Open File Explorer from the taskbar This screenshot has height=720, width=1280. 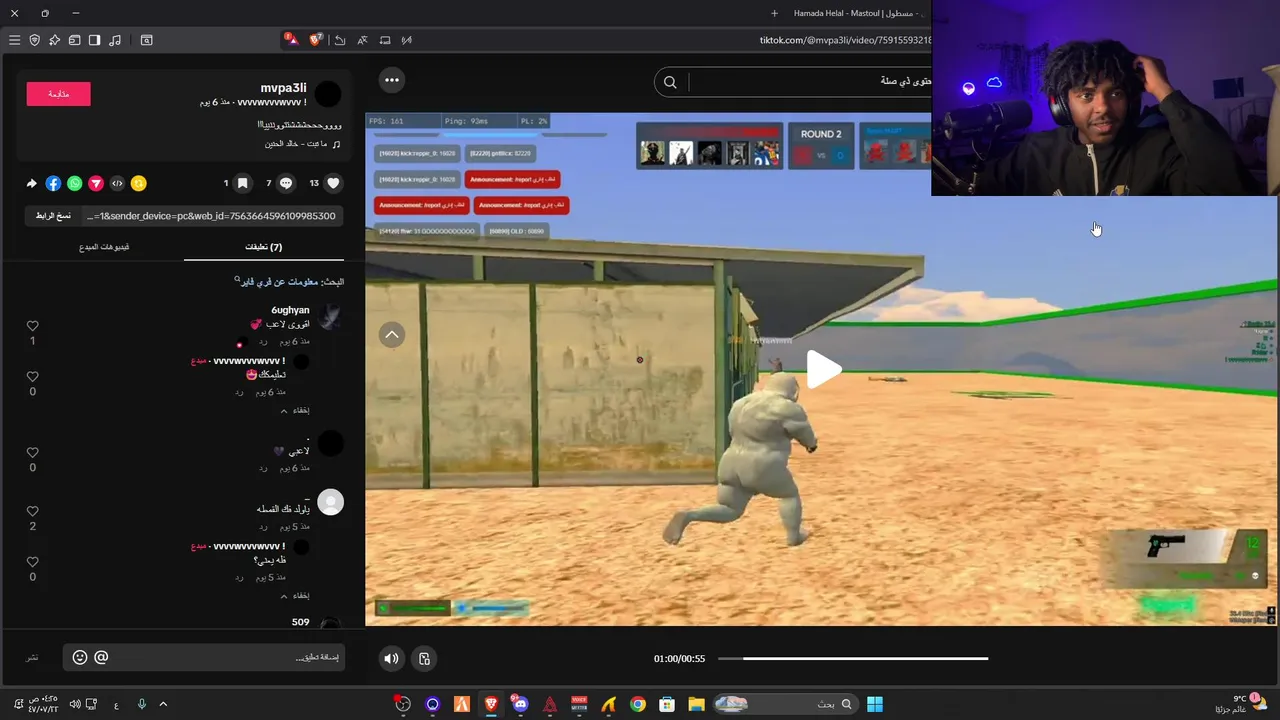[696, 704]
